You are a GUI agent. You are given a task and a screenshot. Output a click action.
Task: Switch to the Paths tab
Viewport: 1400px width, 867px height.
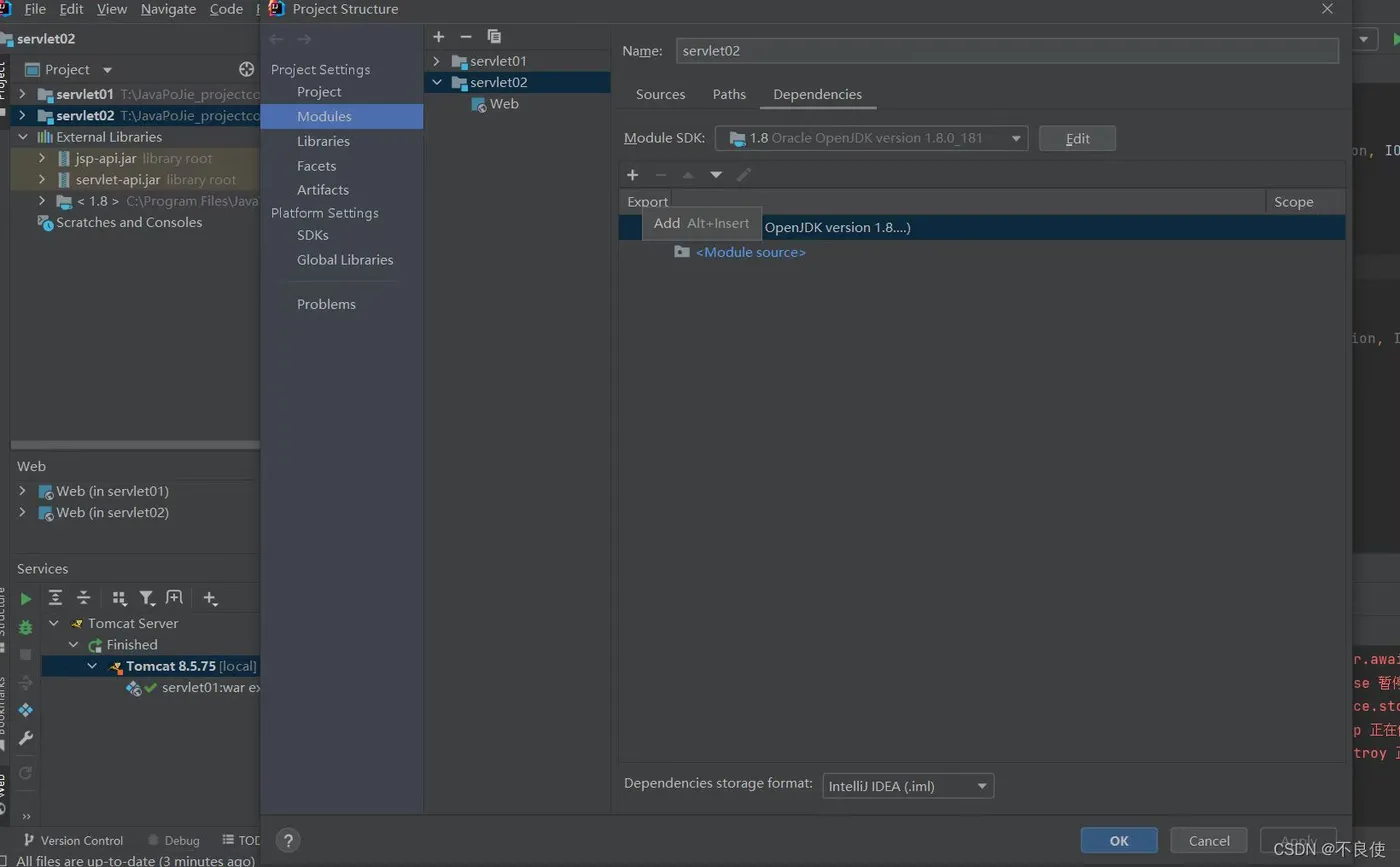point(729,94)
